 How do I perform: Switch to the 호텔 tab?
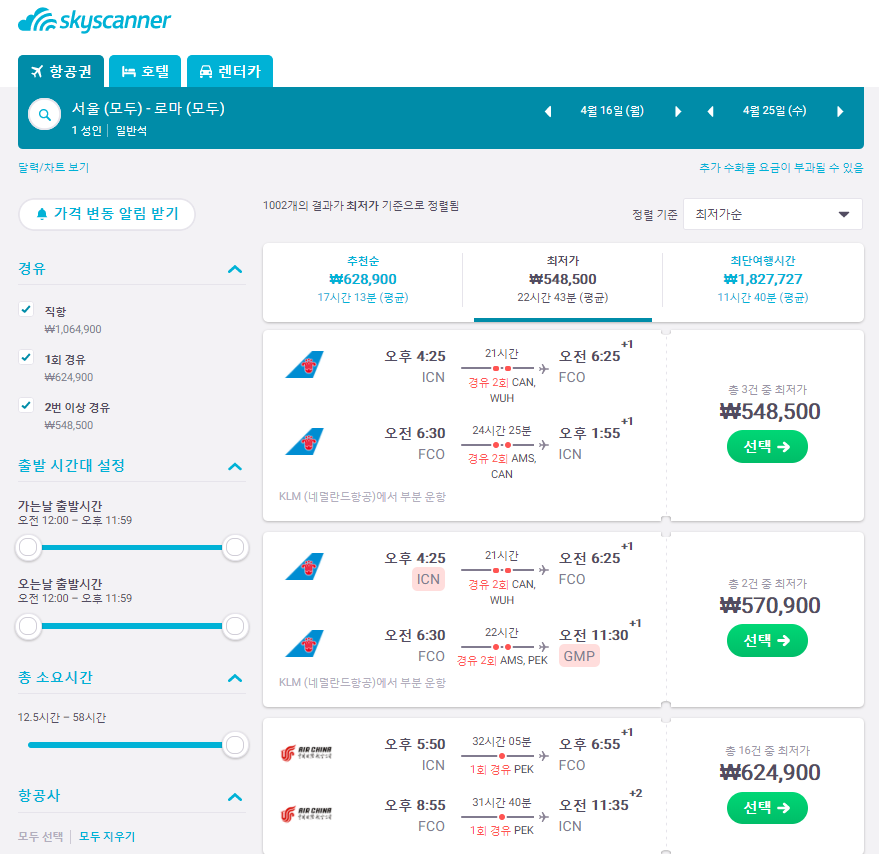coord(145,72)
